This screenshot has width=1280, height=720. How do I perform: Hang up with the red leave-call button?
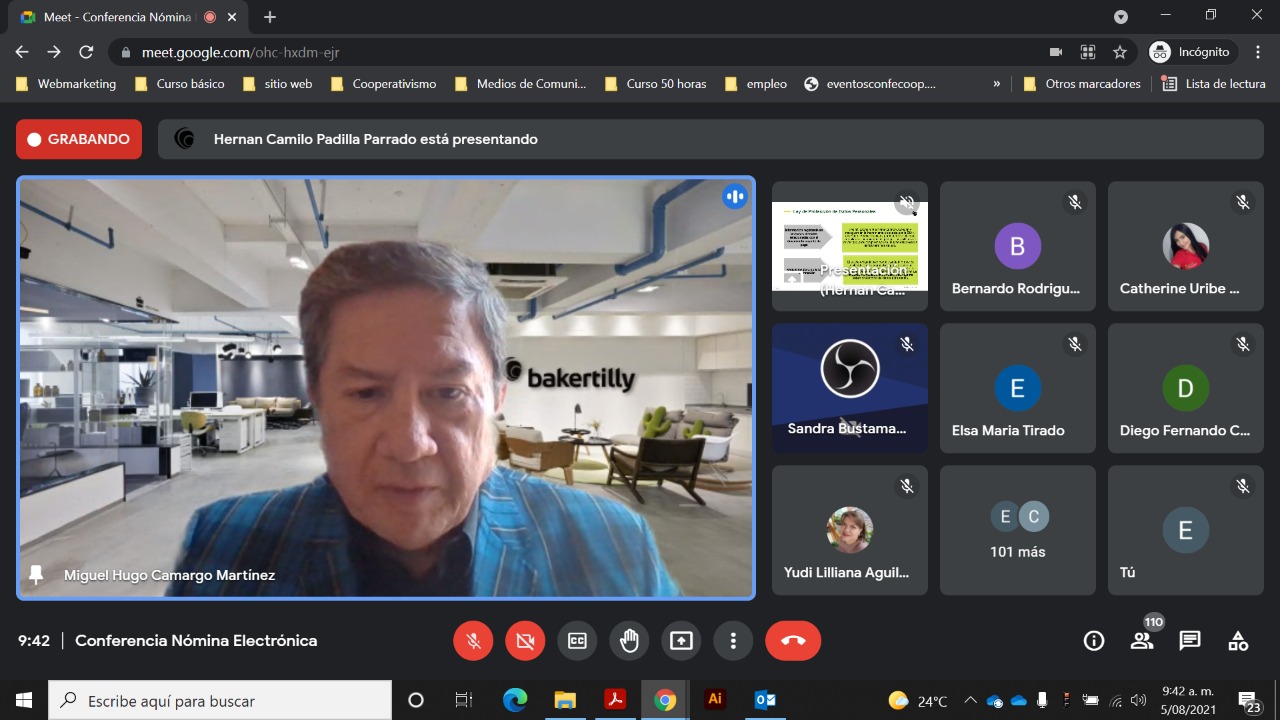click(793, 641)
